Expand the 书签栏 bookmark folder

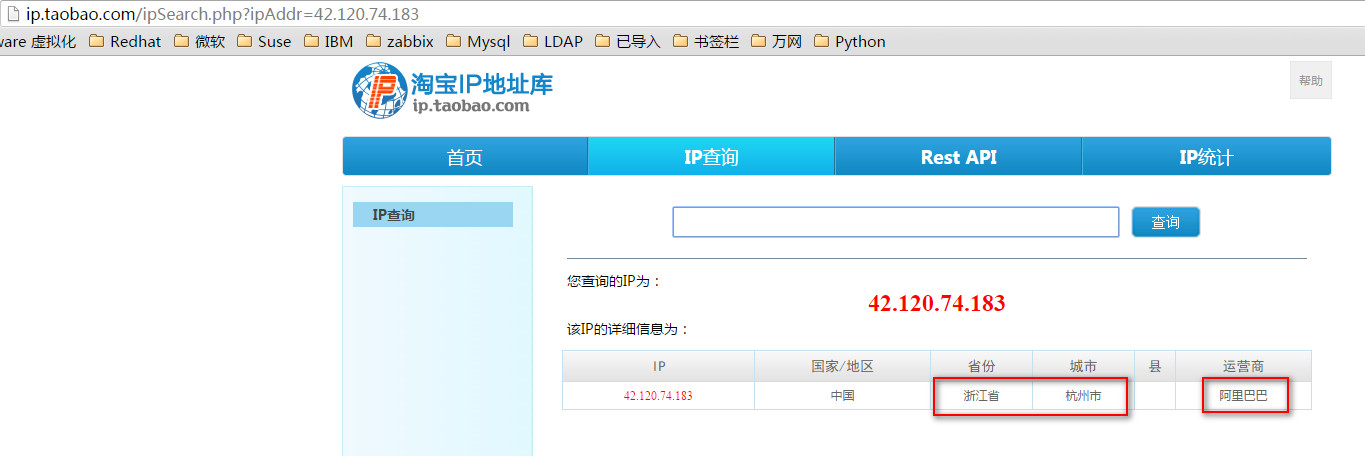tap(706, 42)
